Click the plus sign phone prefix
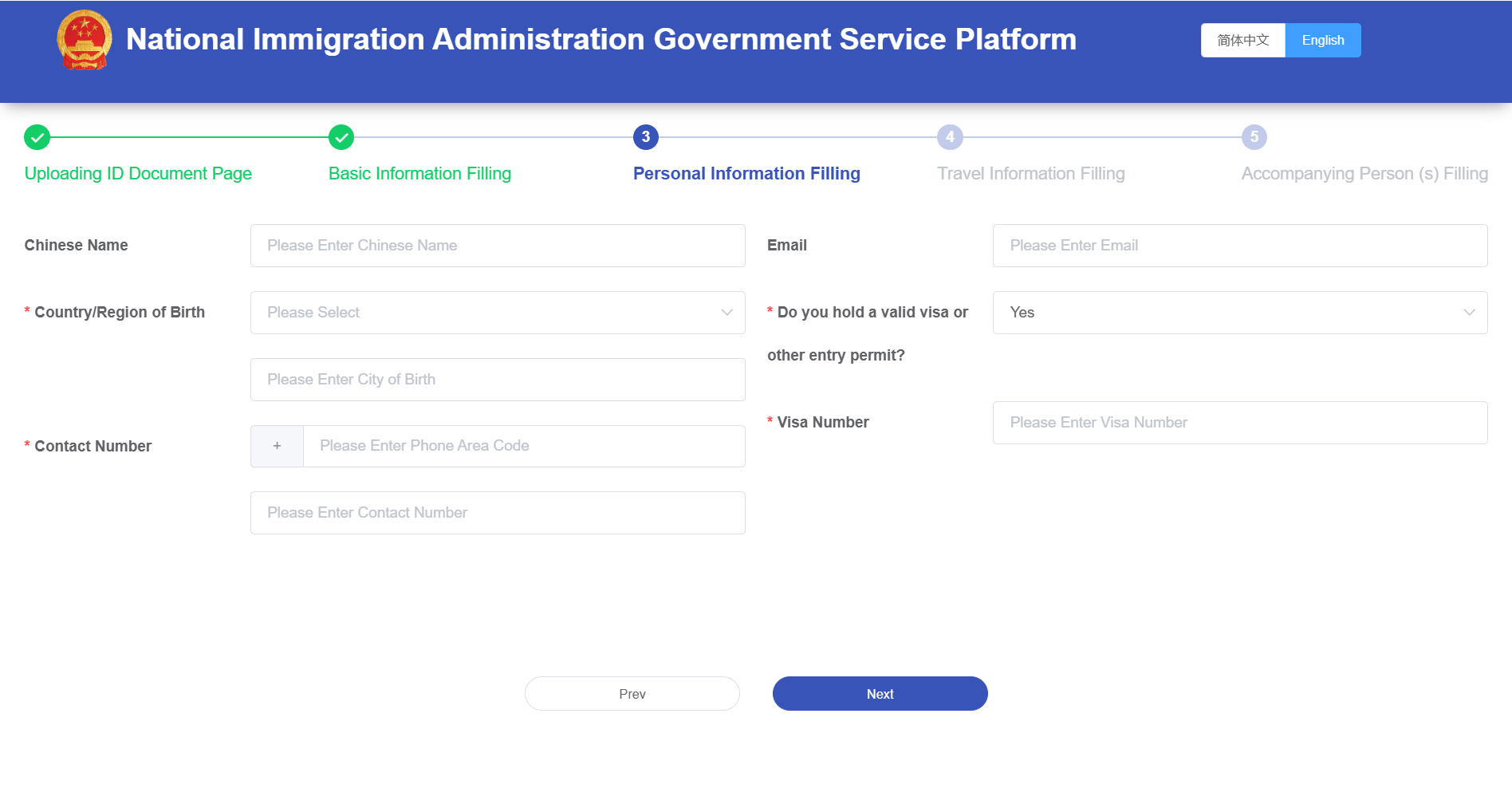Viewport: 1512px width, 796px height. point(277,446)
